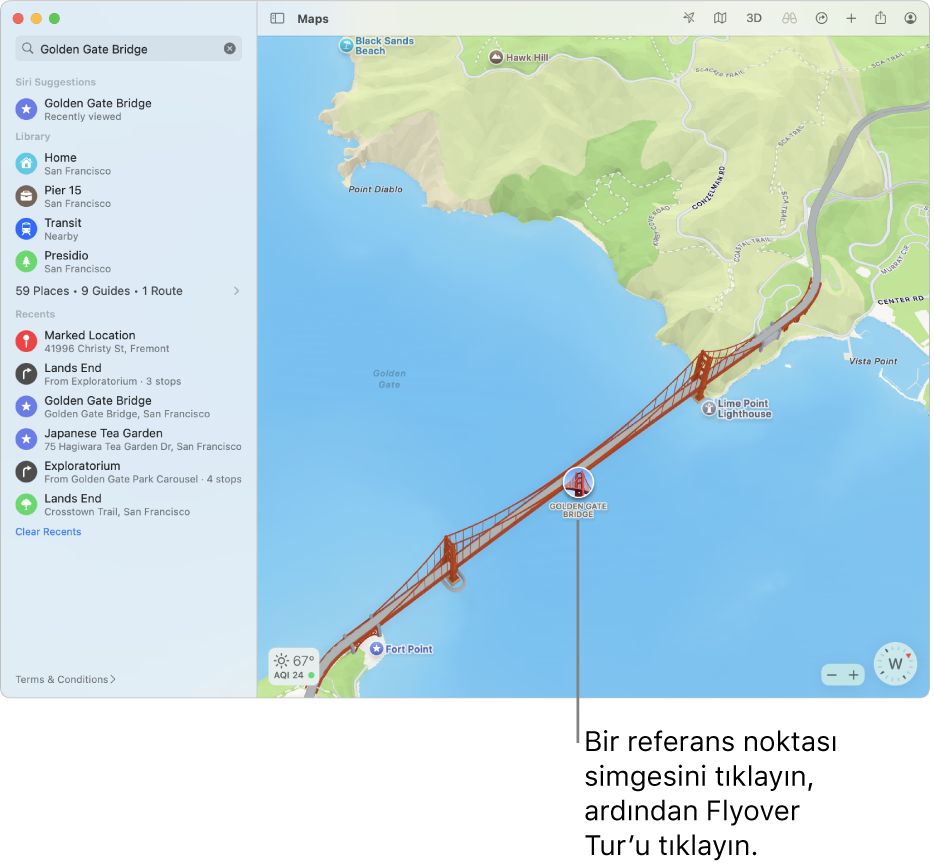Click the Lime Point Lighthouse marker

(709, 408)
